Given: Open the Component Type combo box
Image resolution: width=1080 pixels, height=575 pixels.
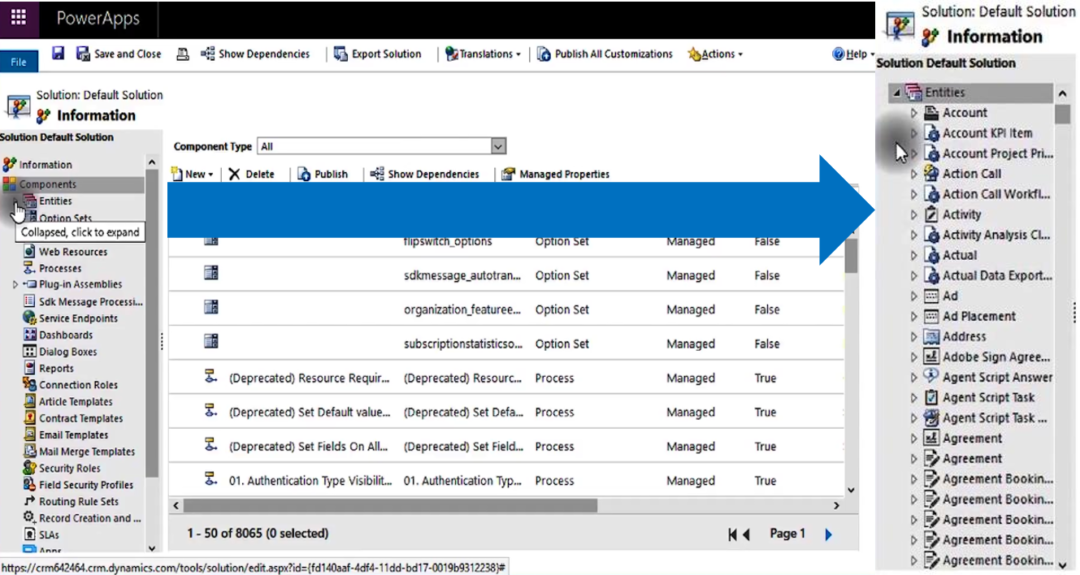Looking at the screenshot, I should 382,146.
